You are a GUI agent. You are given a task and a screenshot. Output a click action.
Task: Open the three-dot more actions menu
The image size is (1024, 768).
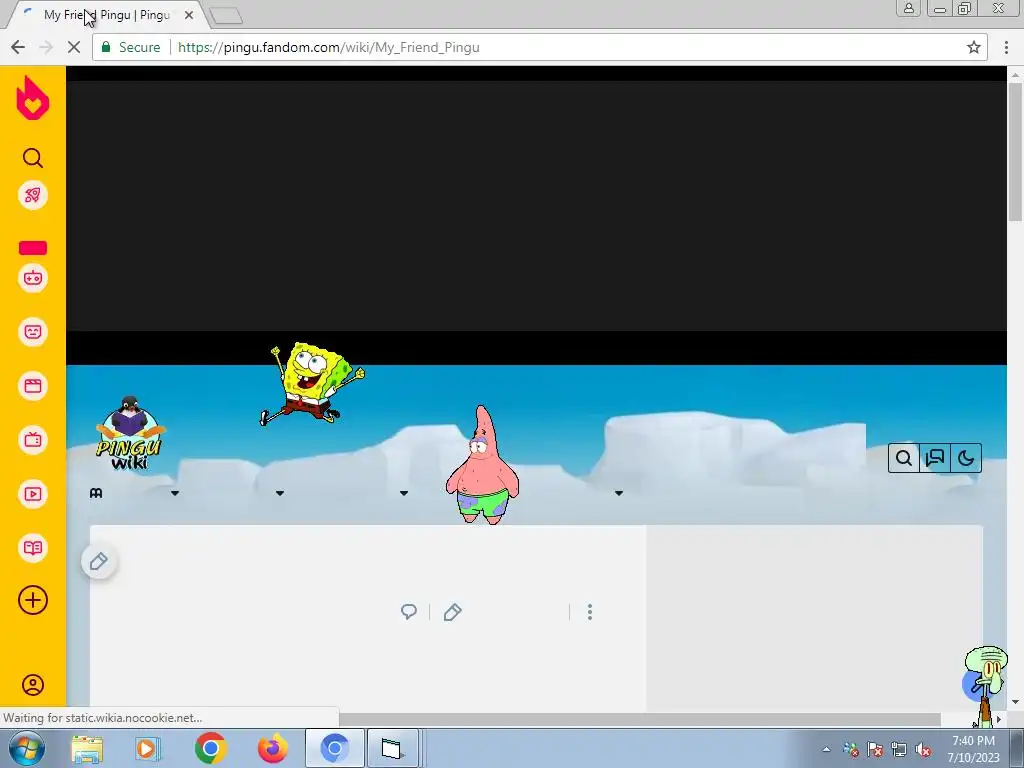point(590,612)
